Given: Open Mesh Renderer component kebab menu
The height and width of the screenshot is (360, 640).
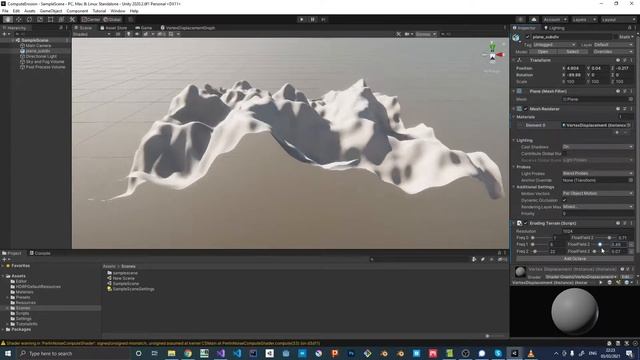Looking at the screenshot, I should pos(631,109).
